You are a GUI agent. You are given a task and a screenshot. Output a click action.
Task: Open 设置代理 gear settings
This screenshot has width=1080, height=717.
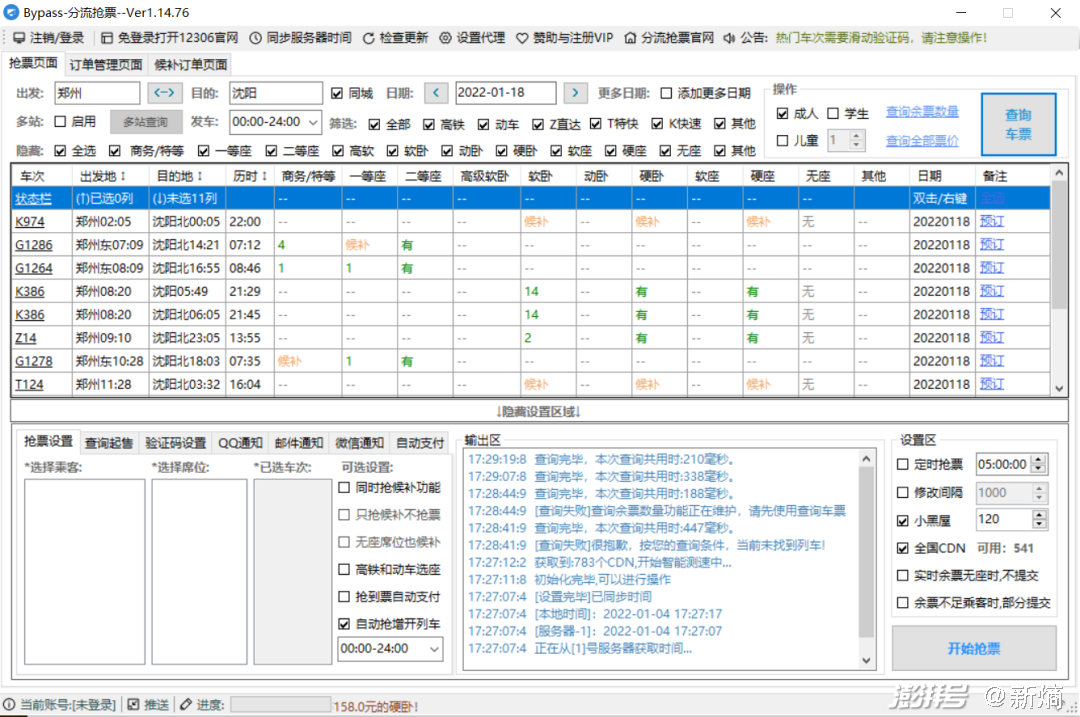pyautogui.click(x=446, y=38)
